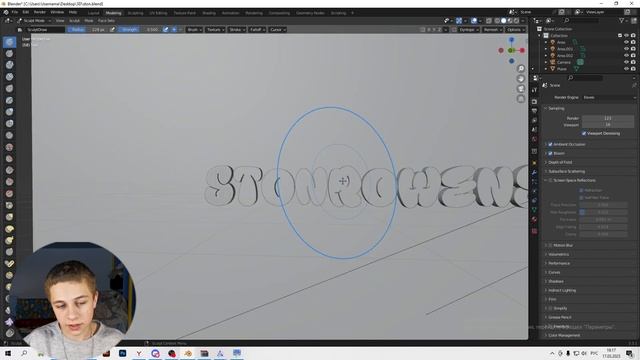640x360 pixels.
Task: Toggle X-ray in the viewport header
Action: (489, 20)
